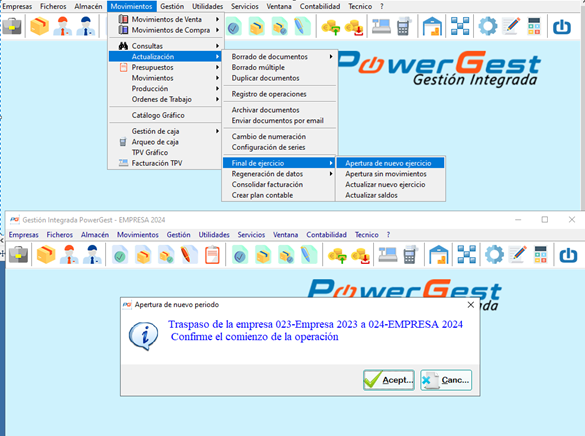The image size is (585, 436).
Task: Select the cash register icon in upper toolbar
Action: [381, 26]
